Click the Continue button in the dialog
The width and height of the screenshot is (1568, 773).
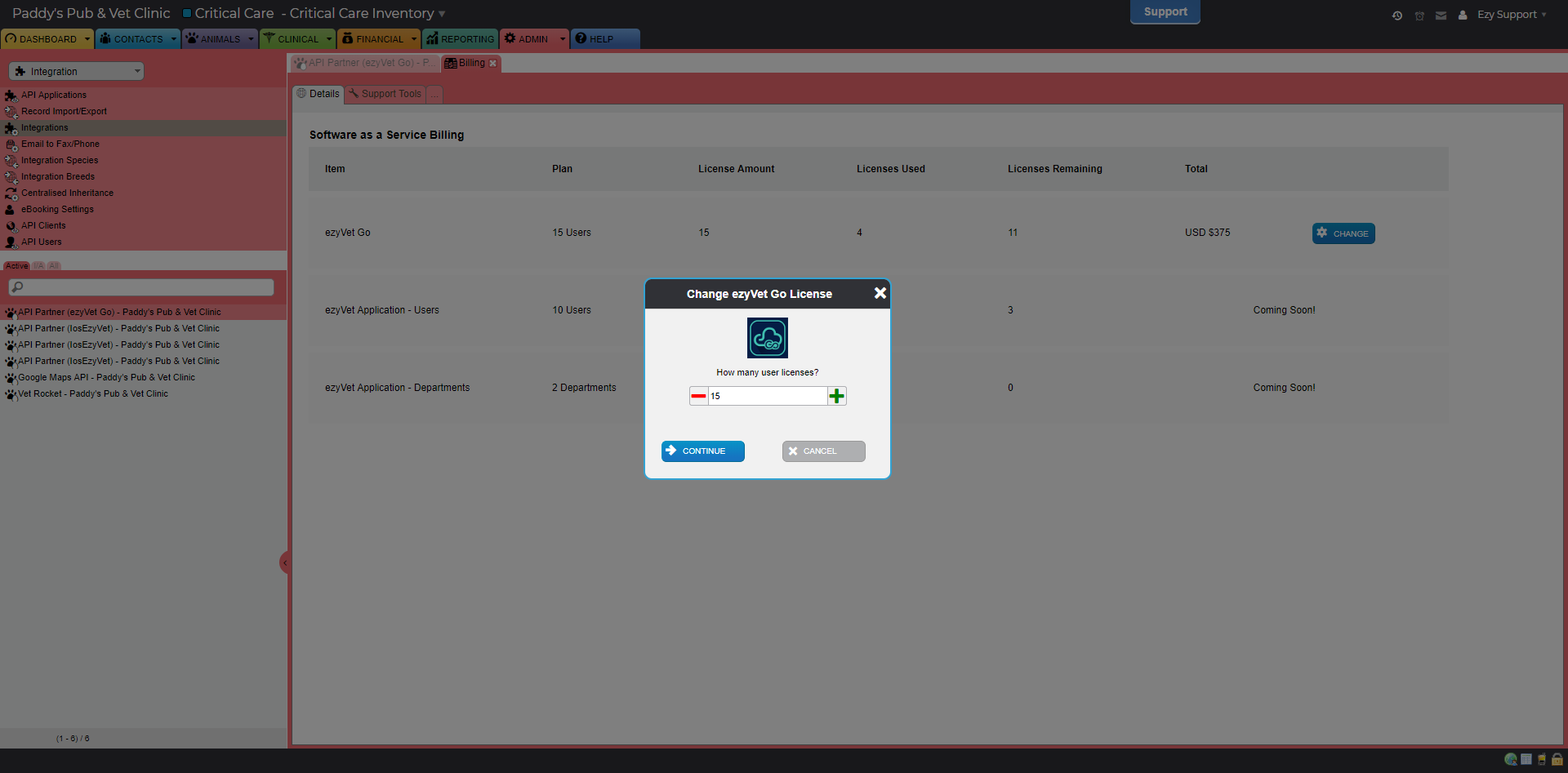pyautogui.click(x=703, y=451)
